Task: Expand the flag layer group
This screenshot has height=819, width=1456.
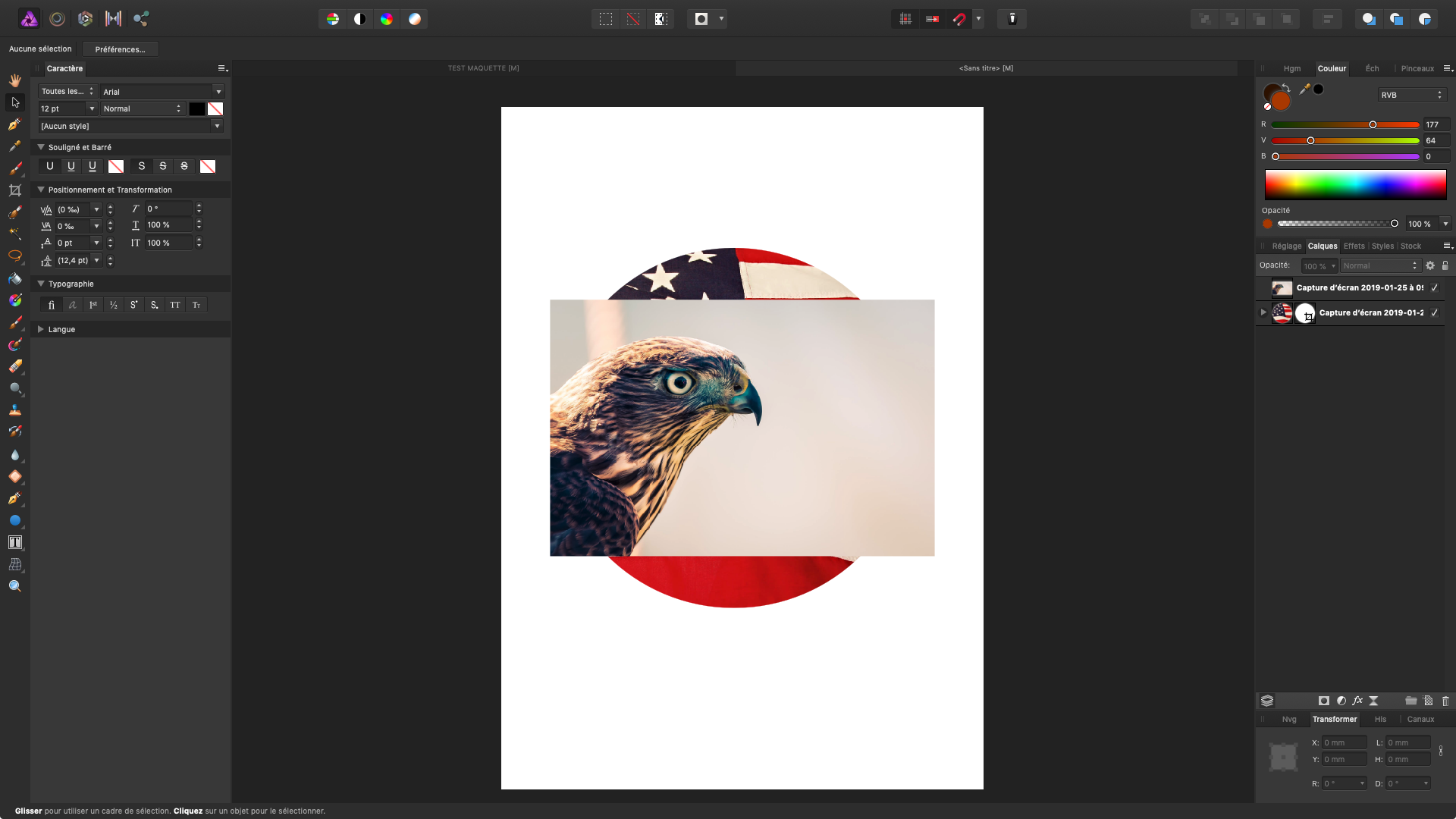Action: pyautogui.click(x=1263, y=312)
